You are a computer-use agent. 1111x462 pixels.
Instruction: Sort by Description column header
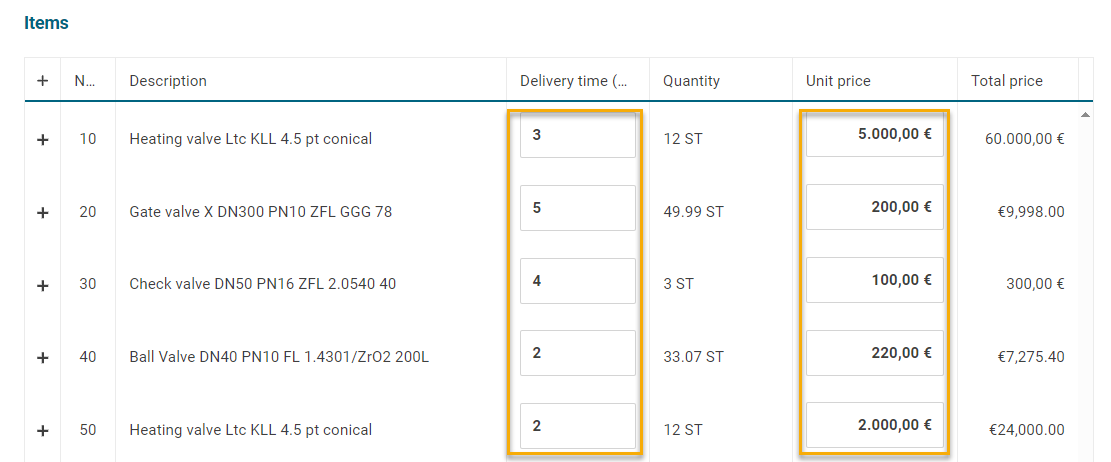(168, 81)
